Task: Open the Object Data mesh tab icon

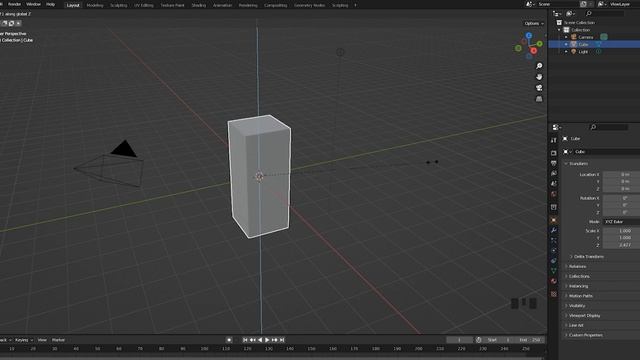Action: click(553, 271)
